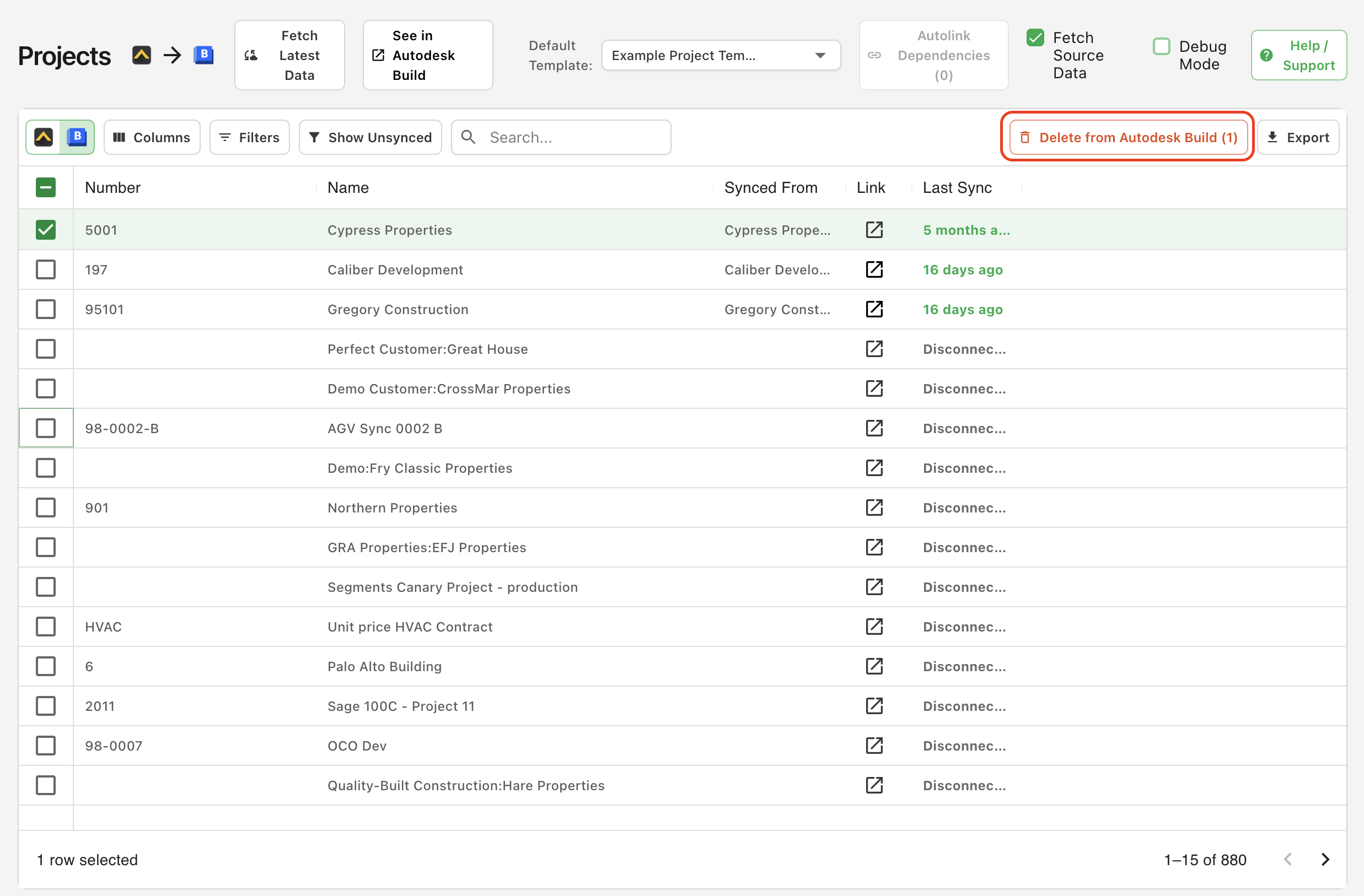Click the '5 months a...' last sync cell
Viewport: 1364px width, 896px height.
[966, 230]
